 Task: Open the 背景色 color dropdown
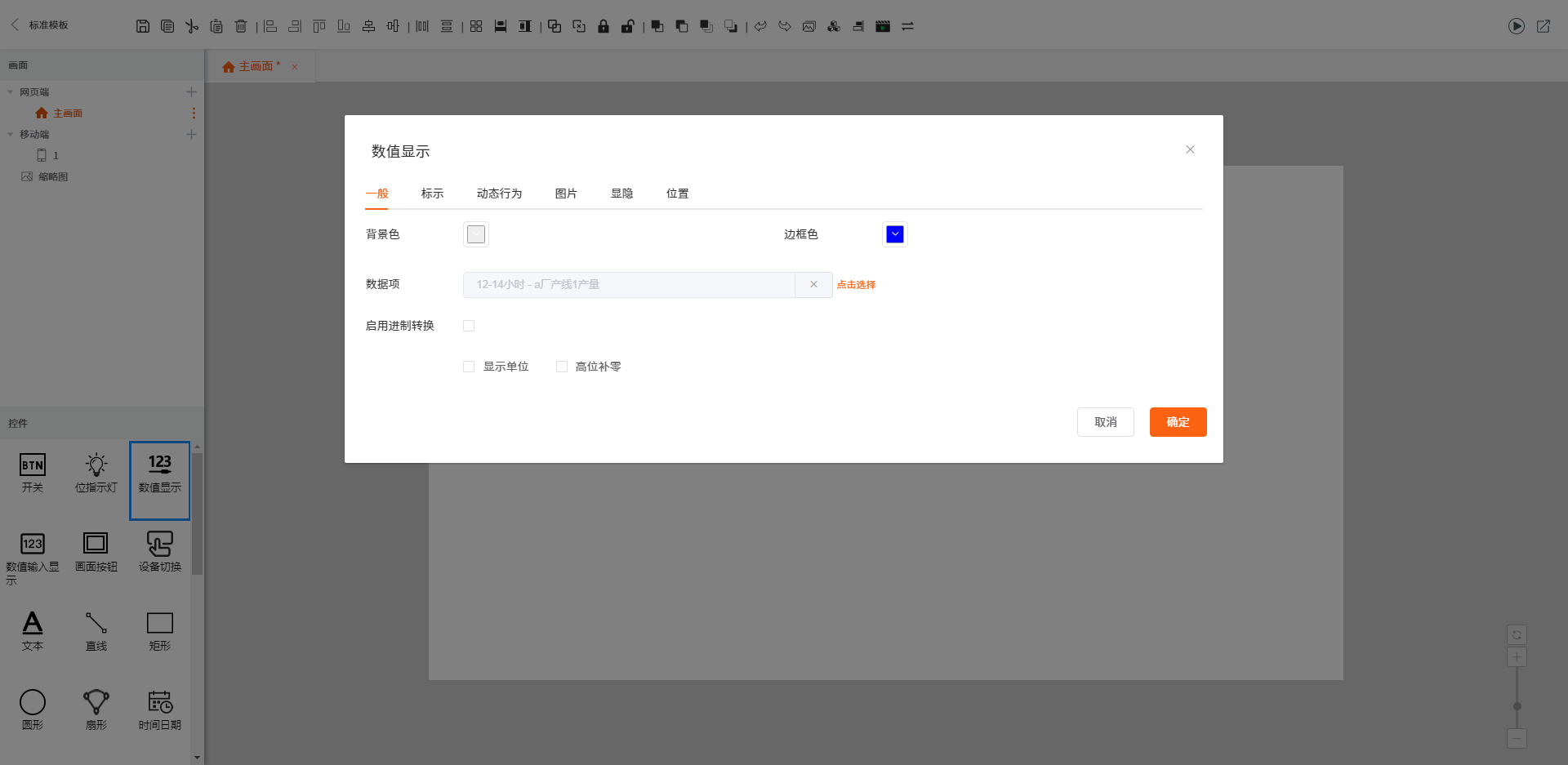(476, 234)
